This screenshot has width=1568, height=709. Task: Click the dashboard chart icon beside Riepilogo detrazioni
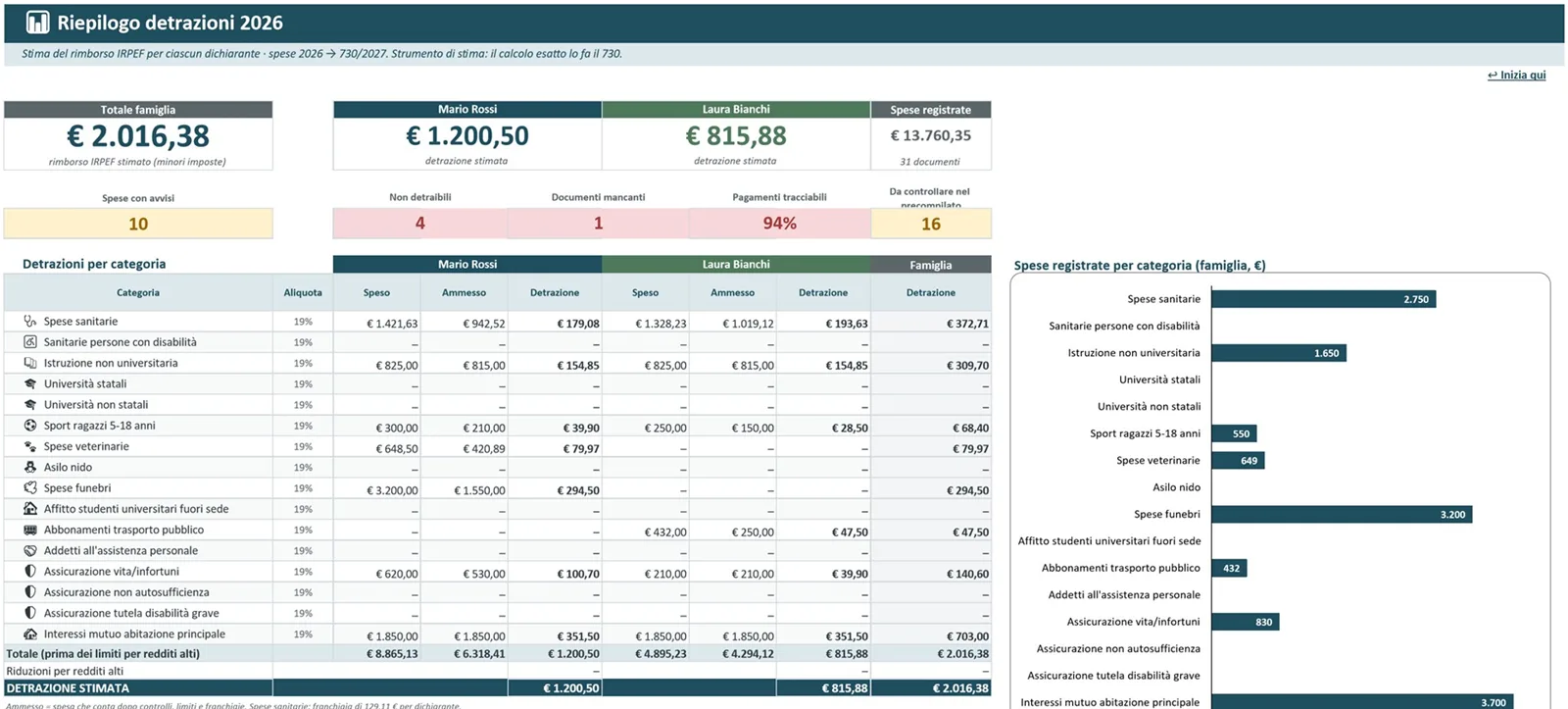(37, 23)
